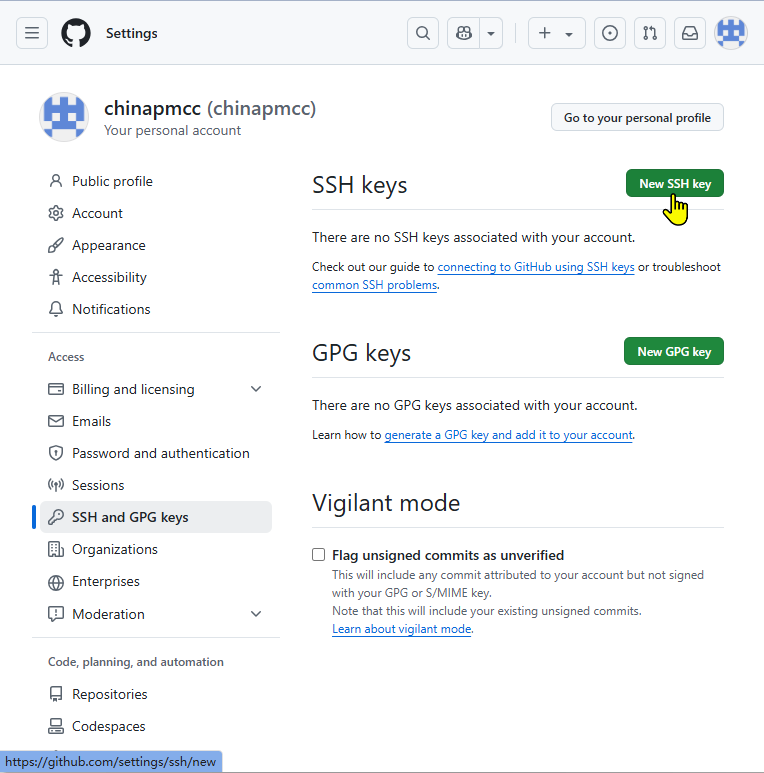Expand the Billing and licensing section
Viewport: 764px width, 773px height.
click(256, 389)
